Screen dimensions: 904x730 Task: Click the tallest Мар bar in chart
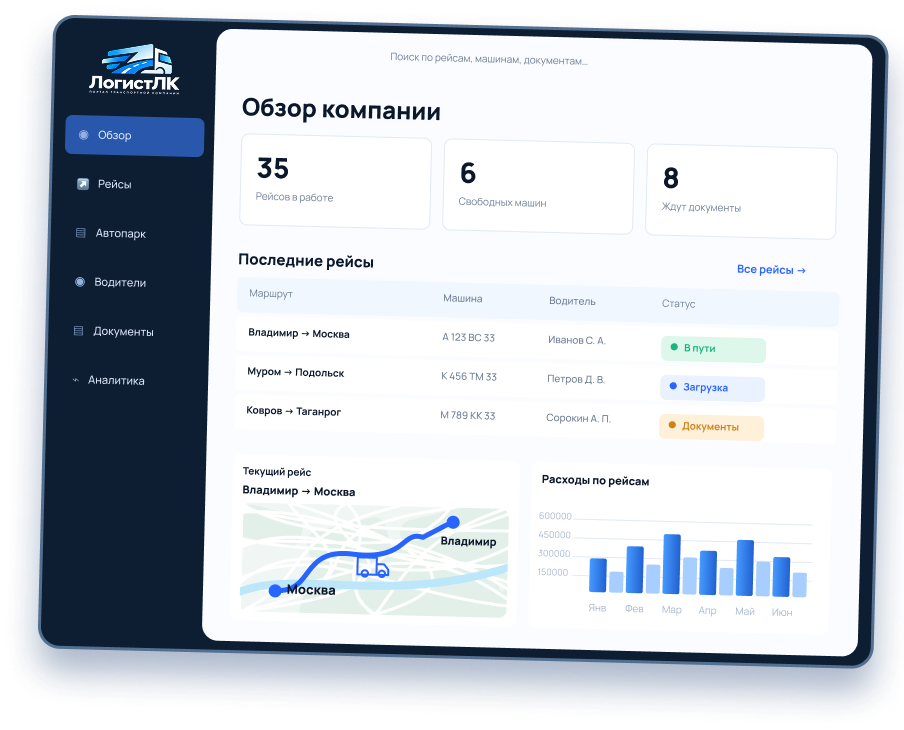point(672,563)
